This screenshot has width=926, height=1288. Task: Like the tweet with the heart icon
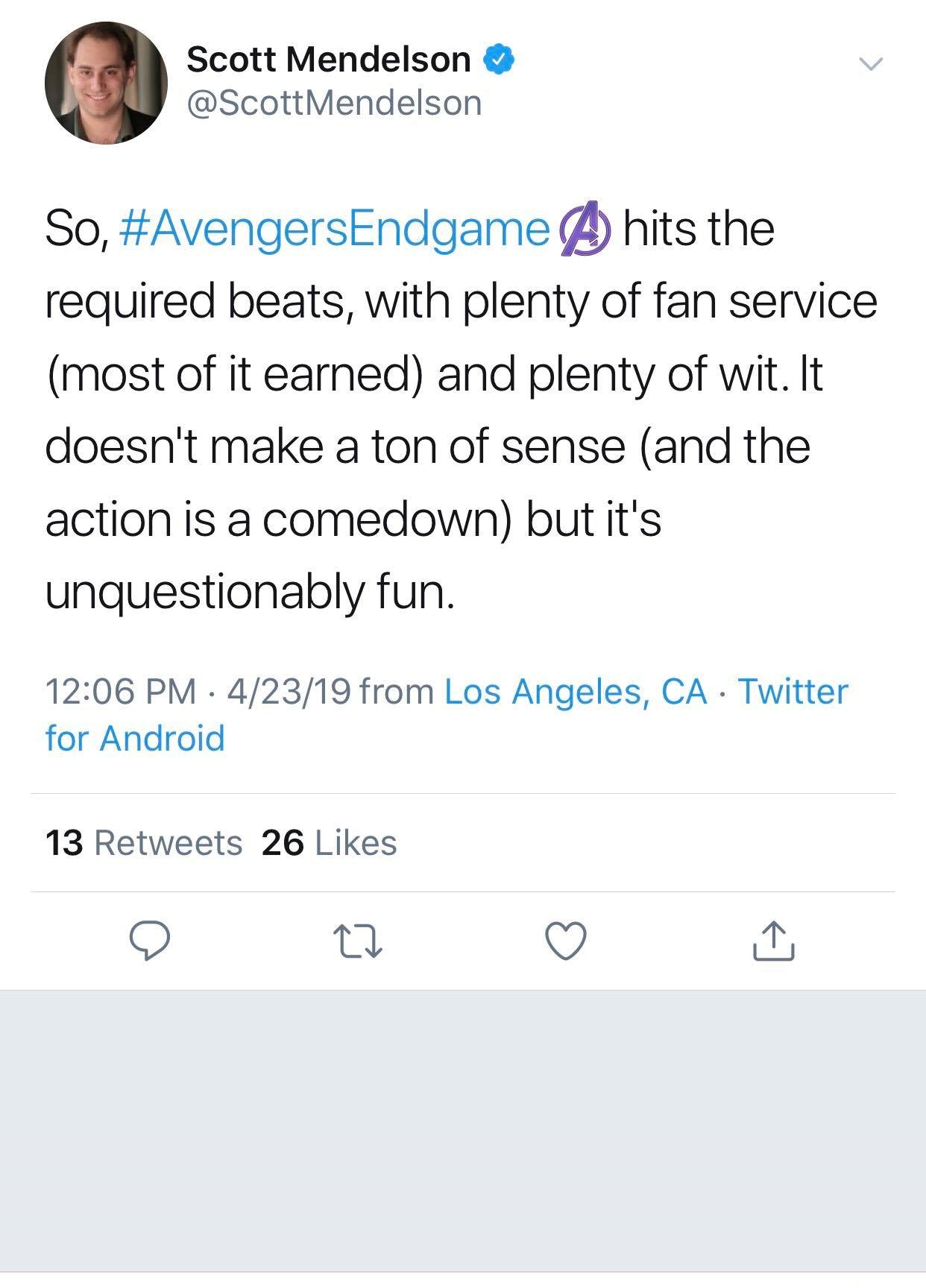tap(566, 941)
